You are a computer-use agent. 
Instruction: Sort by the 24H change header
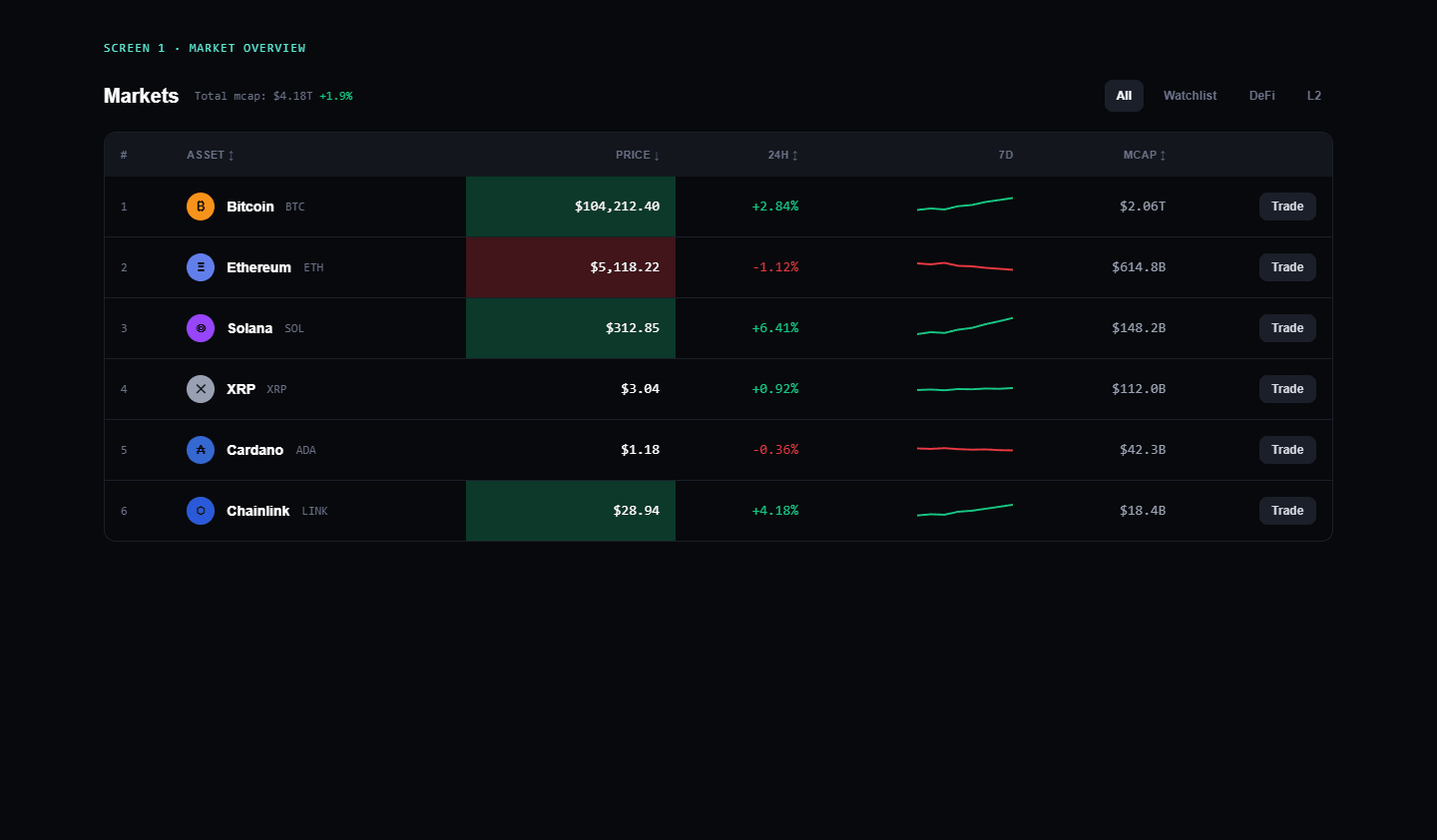[x=783, y=155]
